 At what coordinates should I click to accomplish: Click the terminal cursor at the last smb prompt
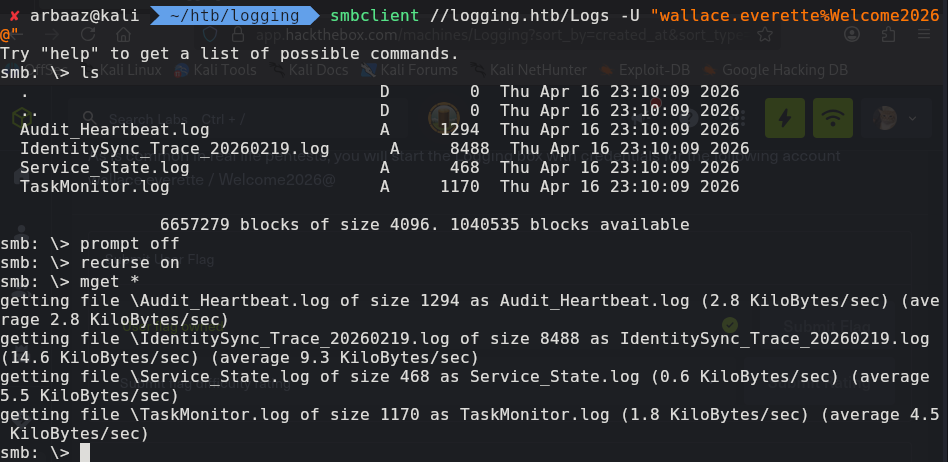pos(85,452)
